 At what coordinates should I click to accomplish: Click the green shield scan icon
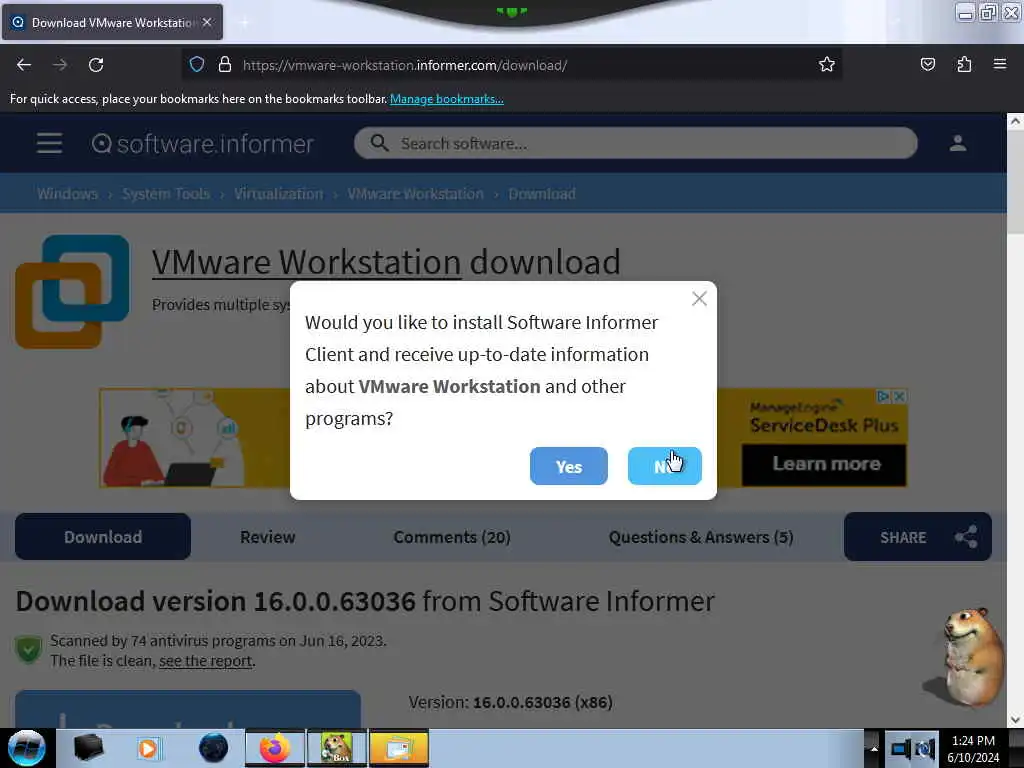(28, 649)
